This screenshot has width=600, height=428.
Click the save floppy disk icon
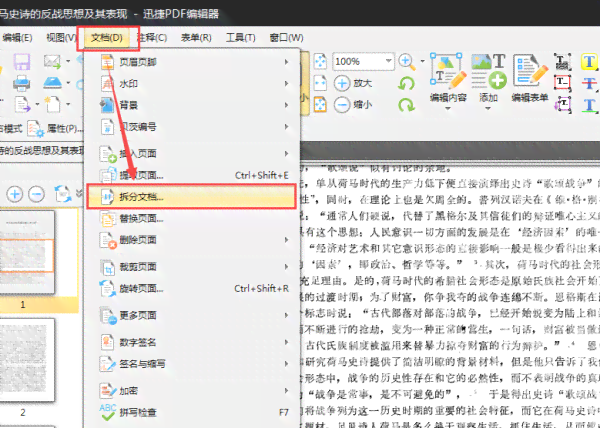click(22, 62)
